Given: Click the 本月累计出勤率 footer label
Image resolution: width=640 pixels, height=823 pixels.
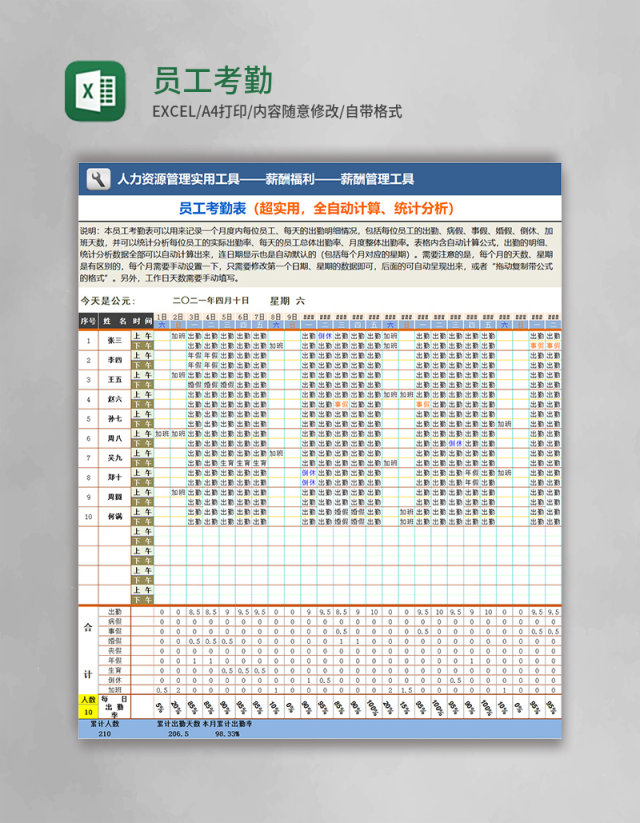Looking at the screenshot, I should 227,724.
